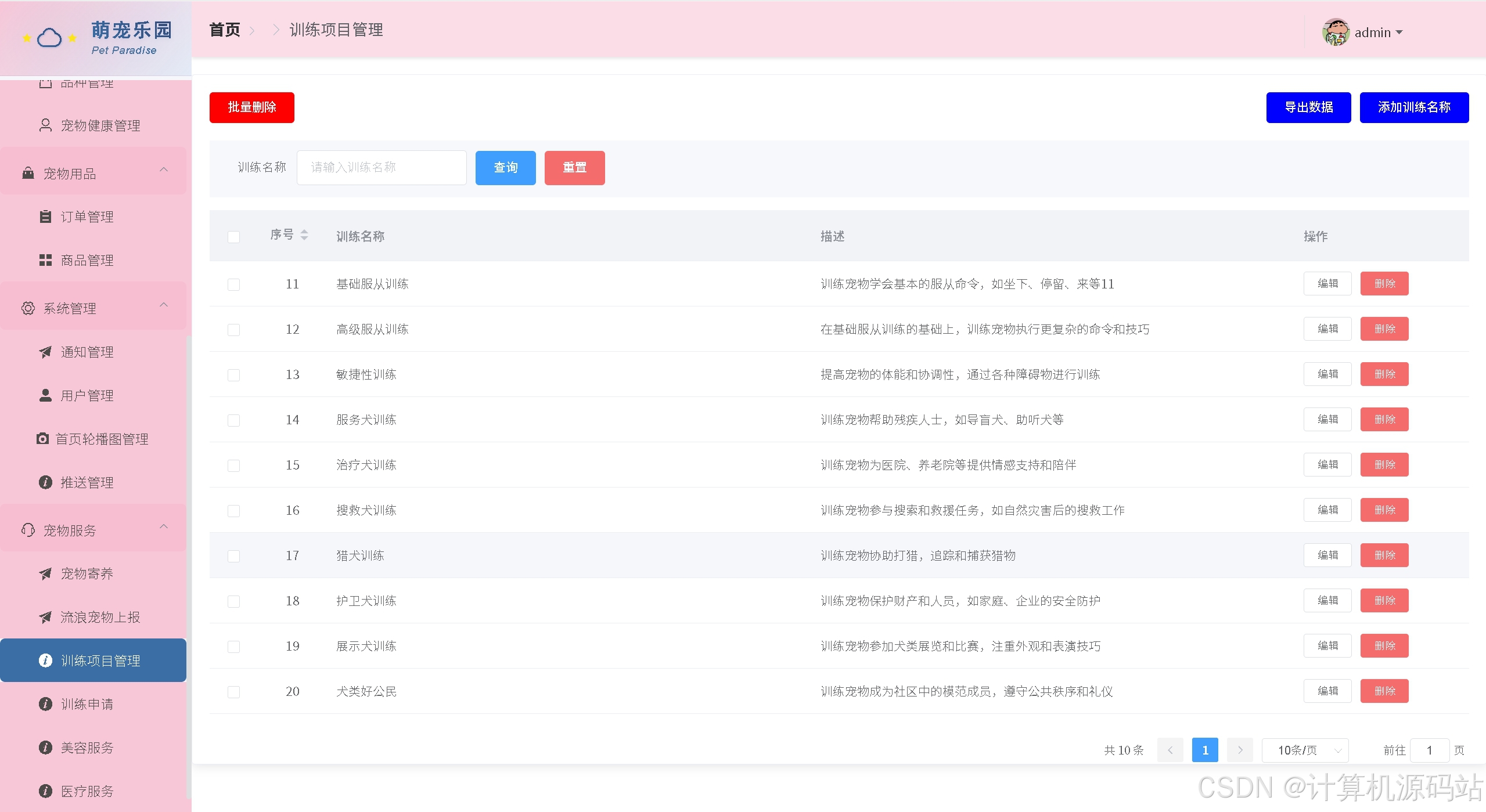Check the row 14 服务犬训练 checkbox
Viewport: 1486px width, 812px height.
(234, 420)
